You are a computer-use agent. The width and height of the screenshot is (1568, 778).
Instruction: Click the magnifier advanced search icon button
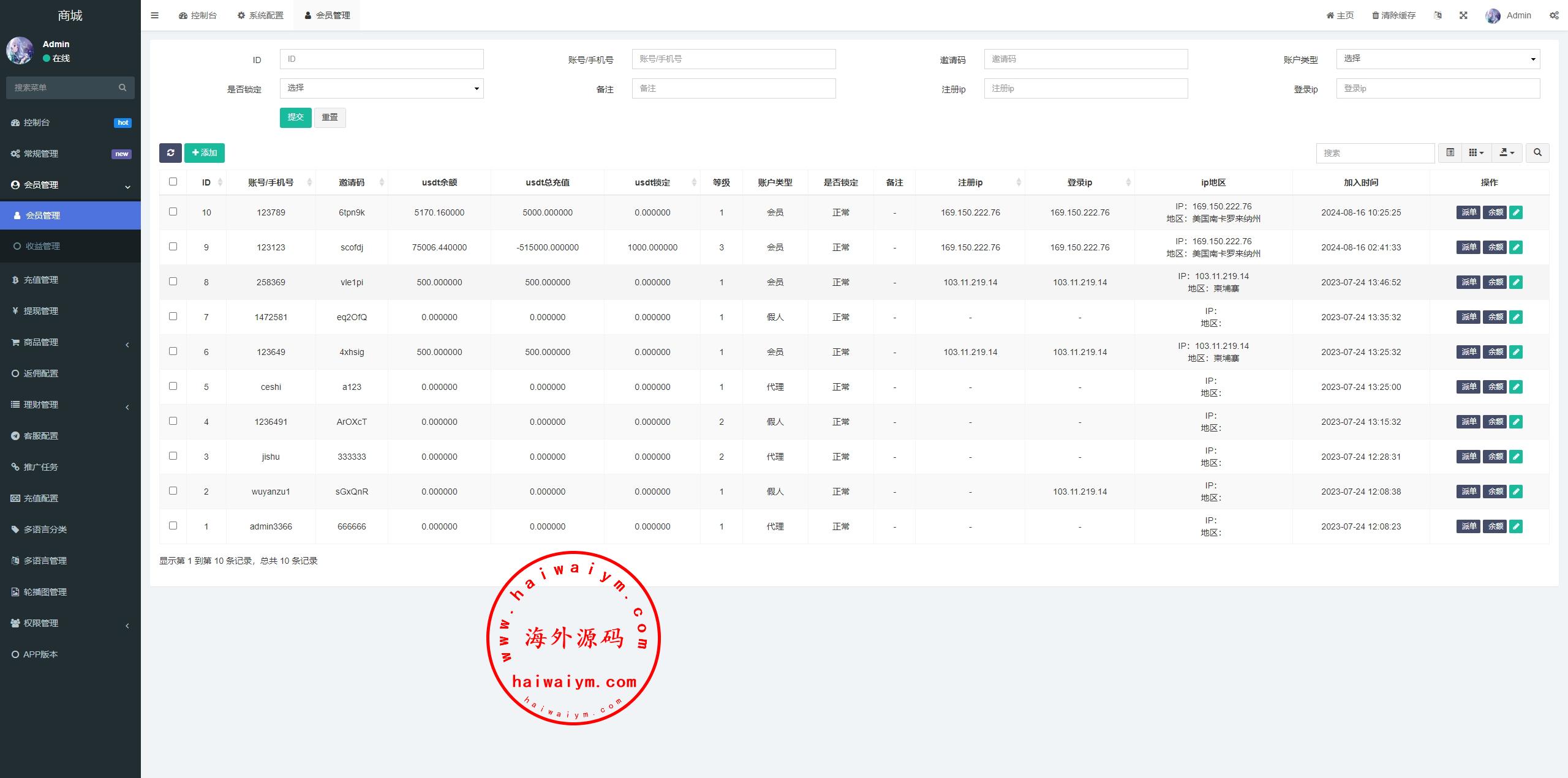tap(1537, 153)
